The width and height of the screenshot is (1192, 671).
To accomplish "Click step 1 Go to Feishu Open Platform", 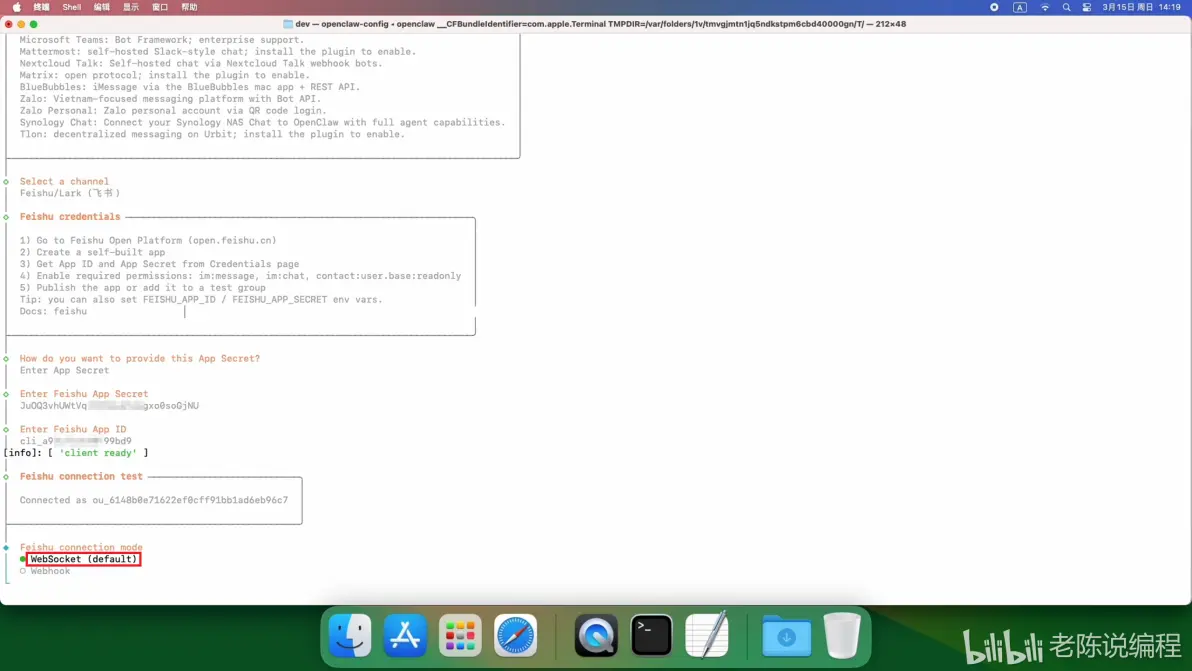I will (148, 240).
